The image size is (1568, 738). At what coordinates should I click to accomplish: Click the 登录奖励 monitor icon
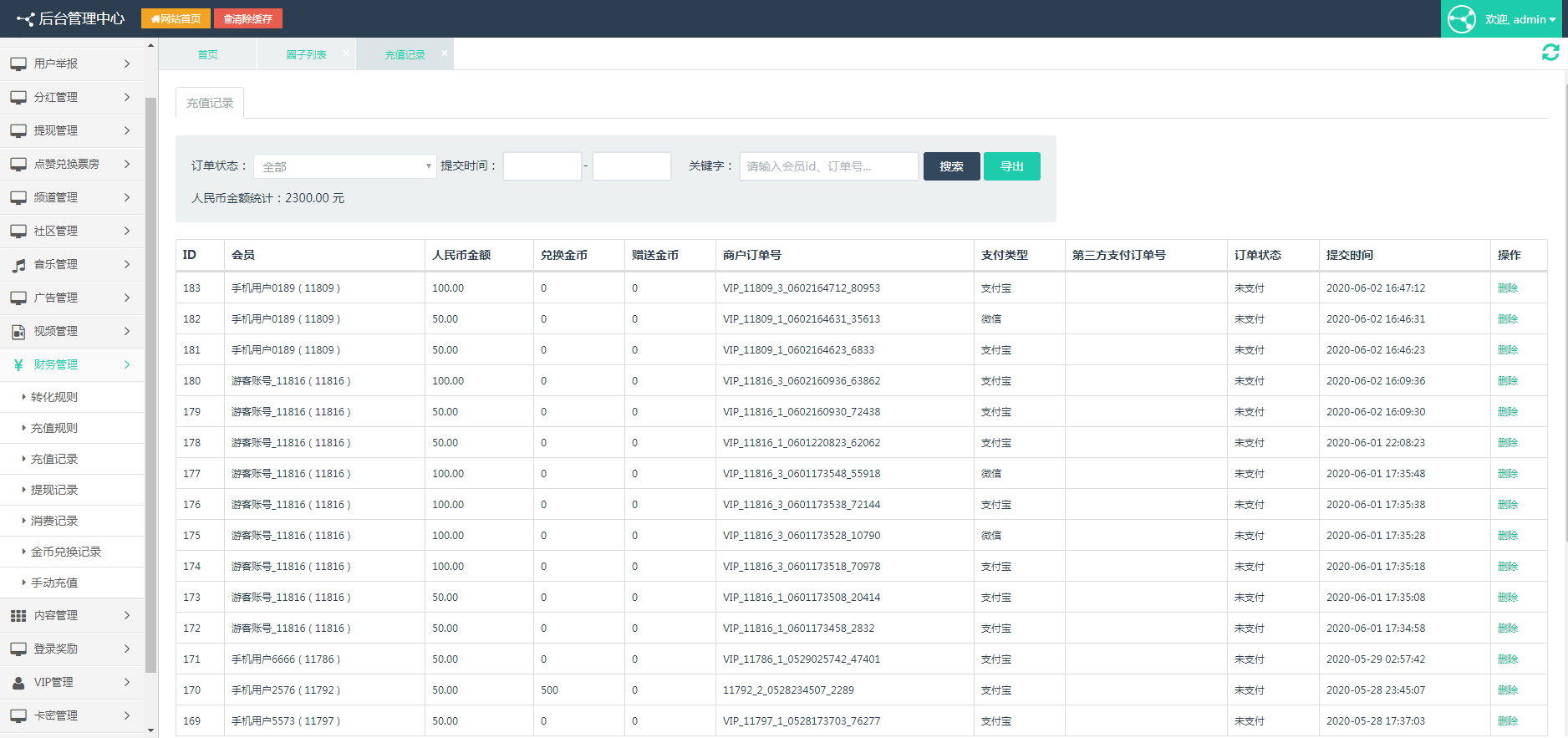[18, 649]
